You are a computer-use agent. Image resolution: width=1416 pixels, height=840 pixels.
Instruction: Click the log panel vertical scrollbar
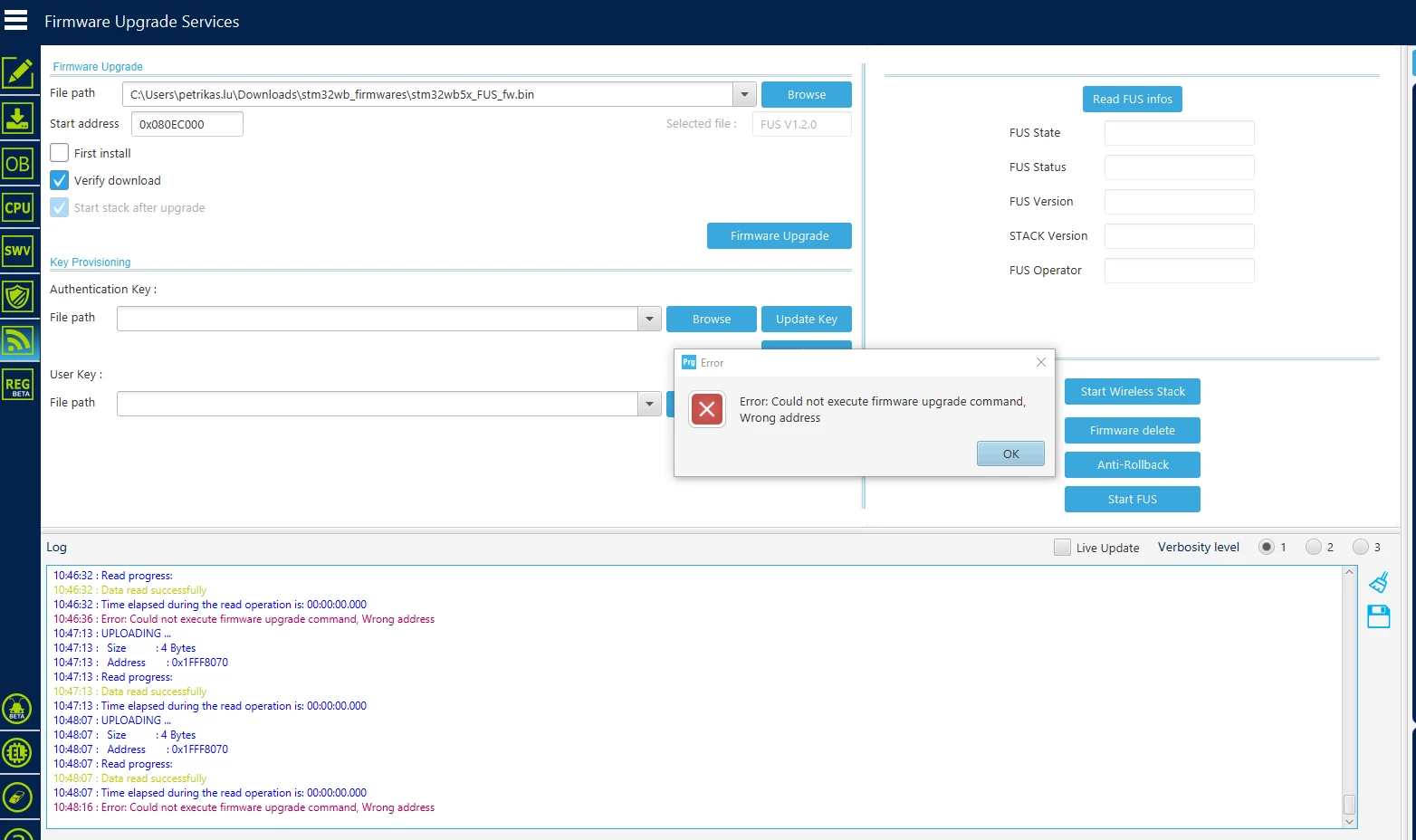(1349, 696)
